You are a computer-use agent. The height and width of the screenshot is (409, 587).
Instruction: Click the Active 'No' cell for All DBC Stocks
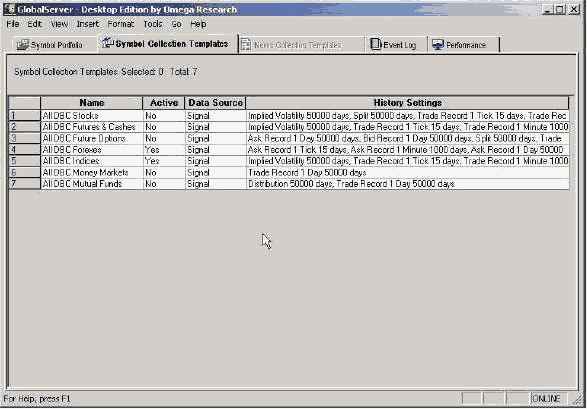(164, 116)
